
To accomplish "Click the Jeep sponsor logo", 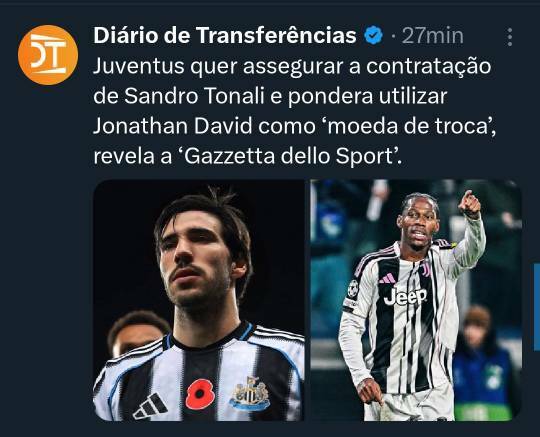I will pos(405,296).
